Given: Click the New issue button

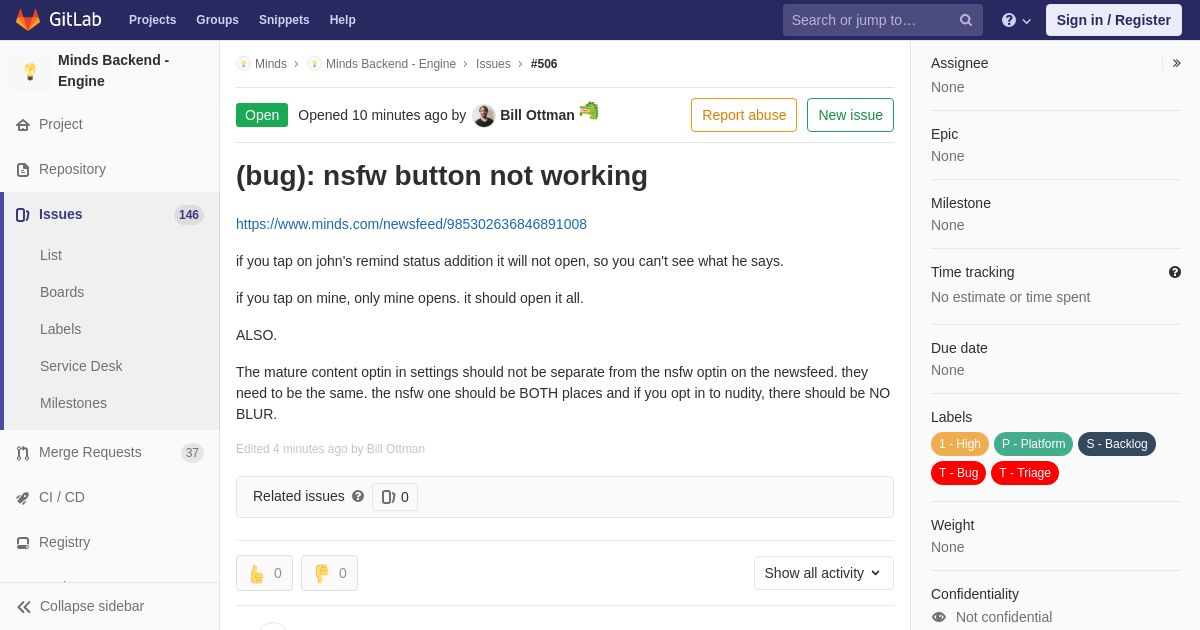Looking at the screenshot, I should click(x=850, y=115).
